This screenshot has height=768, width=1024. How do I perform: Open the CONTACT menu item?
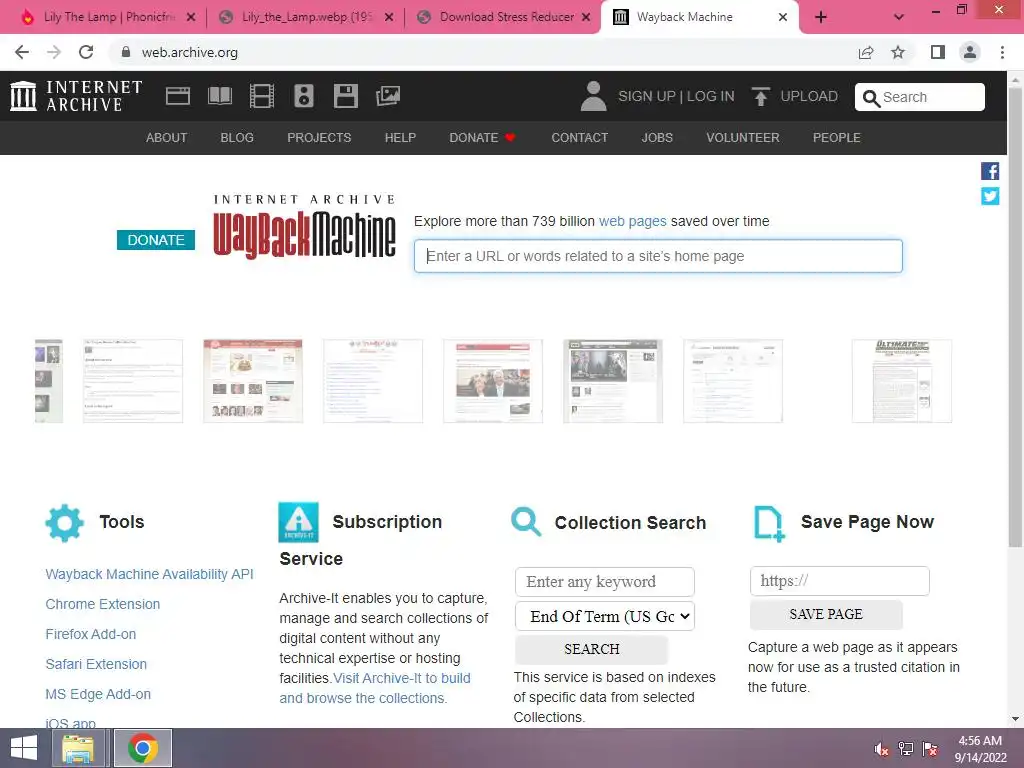(x=580, y=138)
